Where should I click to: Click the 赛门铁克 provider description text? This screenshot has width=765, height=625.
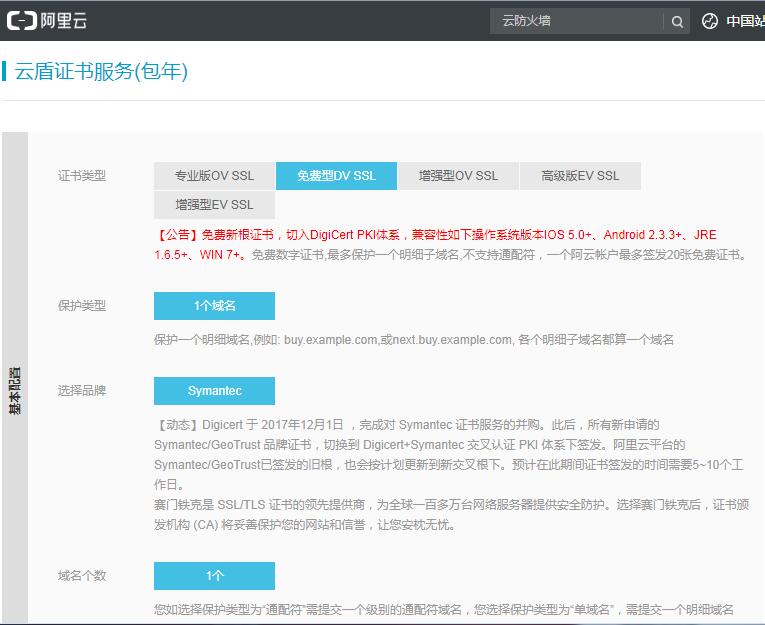(x=451, y=515)
